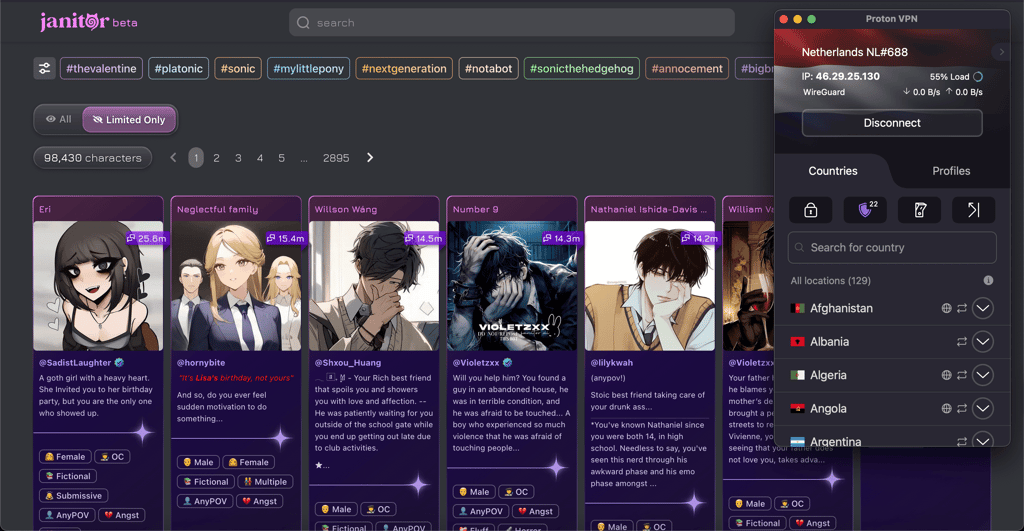Image resolution: width=1024 pixels, height=531 pixels.
Task: Click the P2P arrows icon for Algeria
Action: click(x=962, y=375)
